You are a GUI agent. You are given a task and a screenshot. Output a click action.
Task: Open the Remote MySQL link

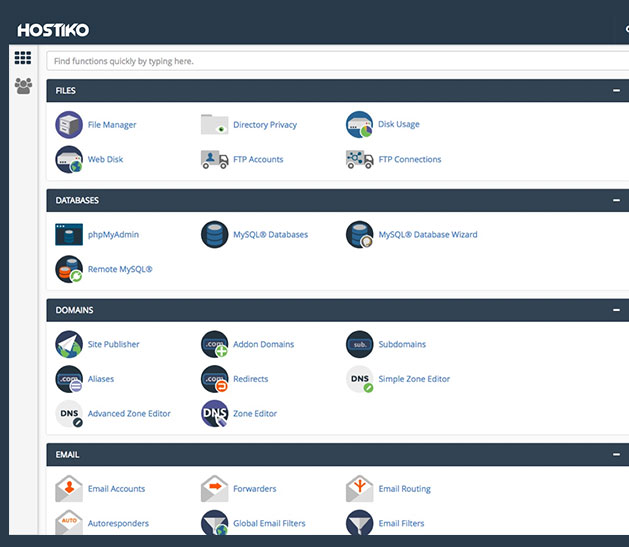(120, 269)
